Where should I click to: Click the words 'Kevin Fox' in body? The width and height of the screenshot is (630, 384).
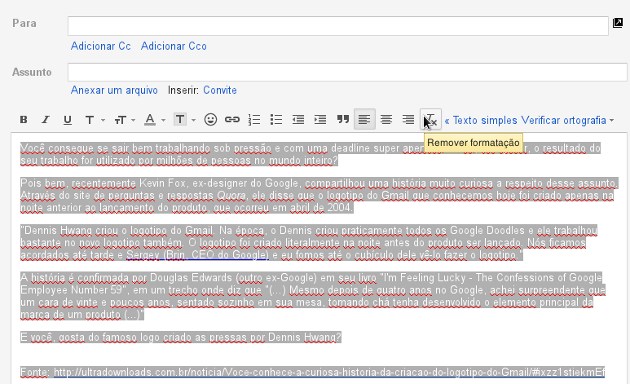coord(162,184)
